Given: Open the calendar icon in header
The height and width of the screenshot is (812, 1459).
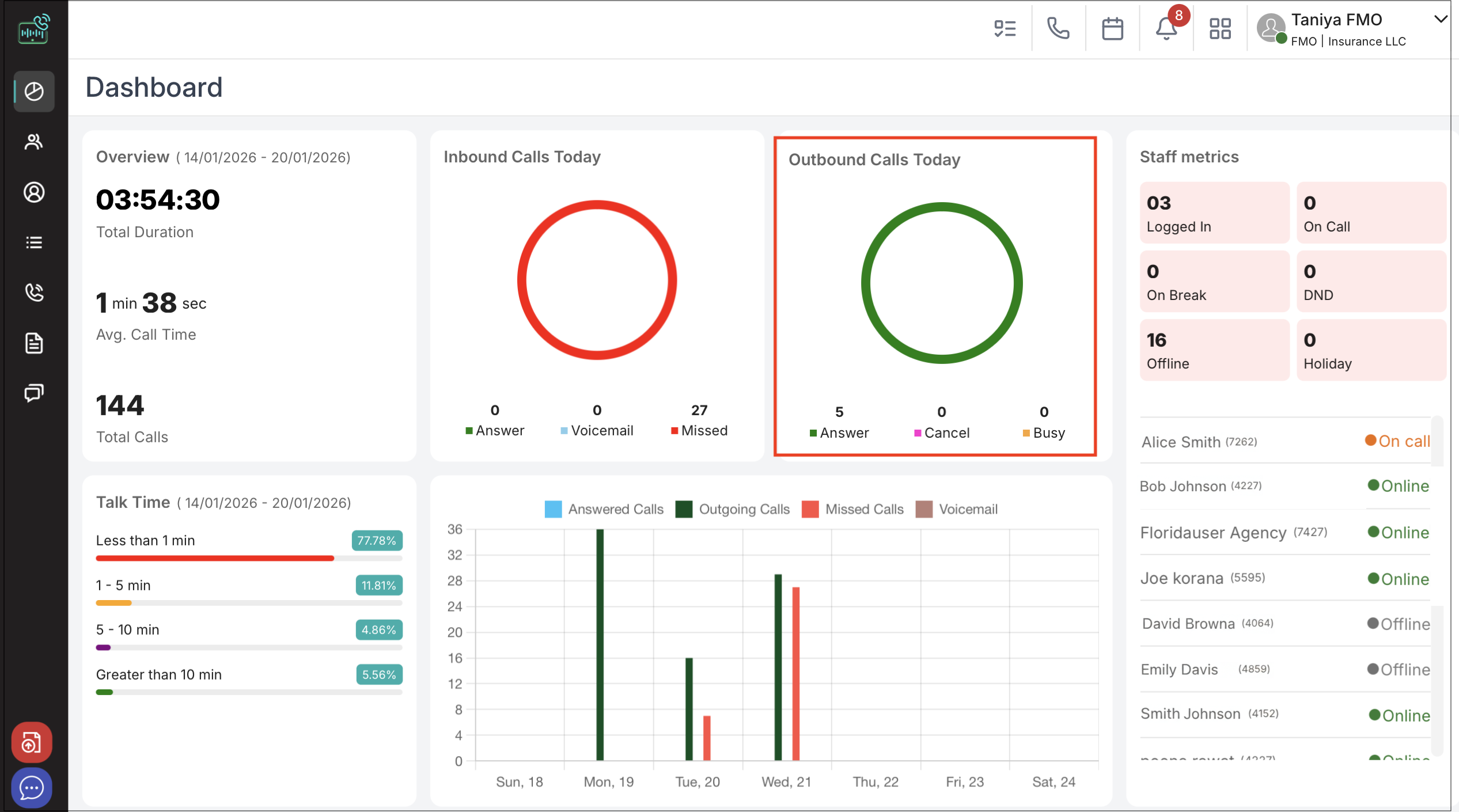Looking at the screenshot, I should coord(1112,29).
